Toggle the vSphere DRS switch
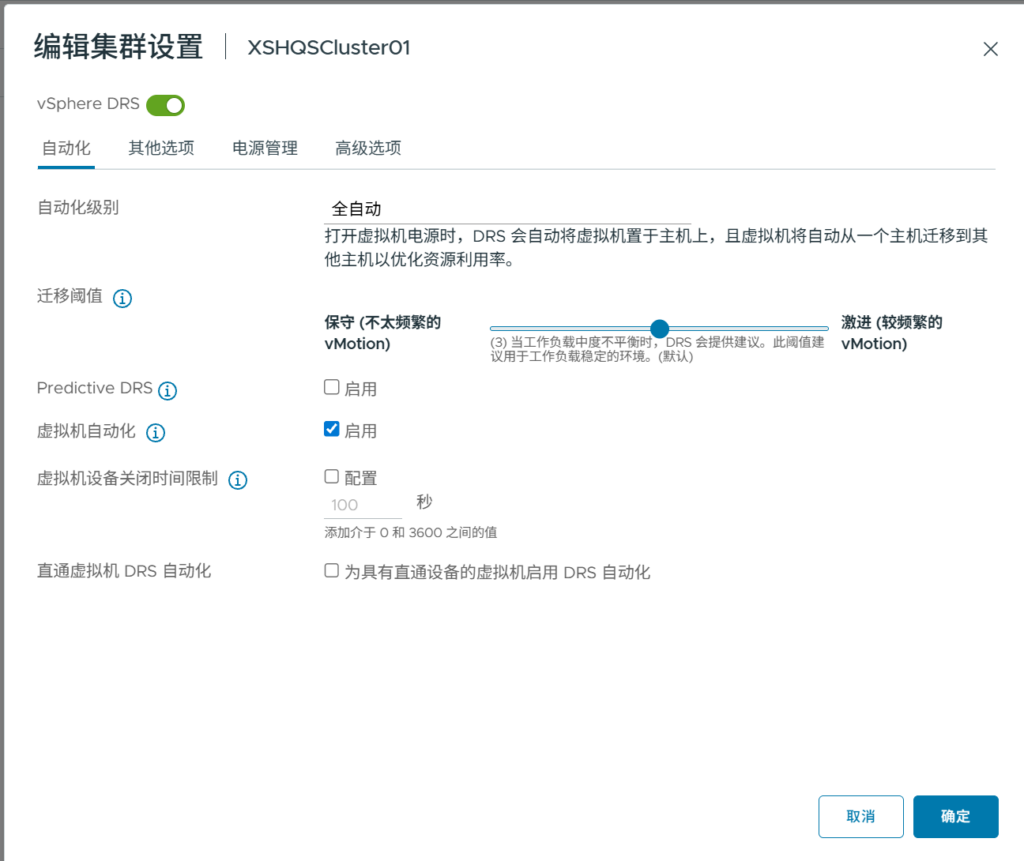This screenshot has width=1024, height=861. click(166, 105)
